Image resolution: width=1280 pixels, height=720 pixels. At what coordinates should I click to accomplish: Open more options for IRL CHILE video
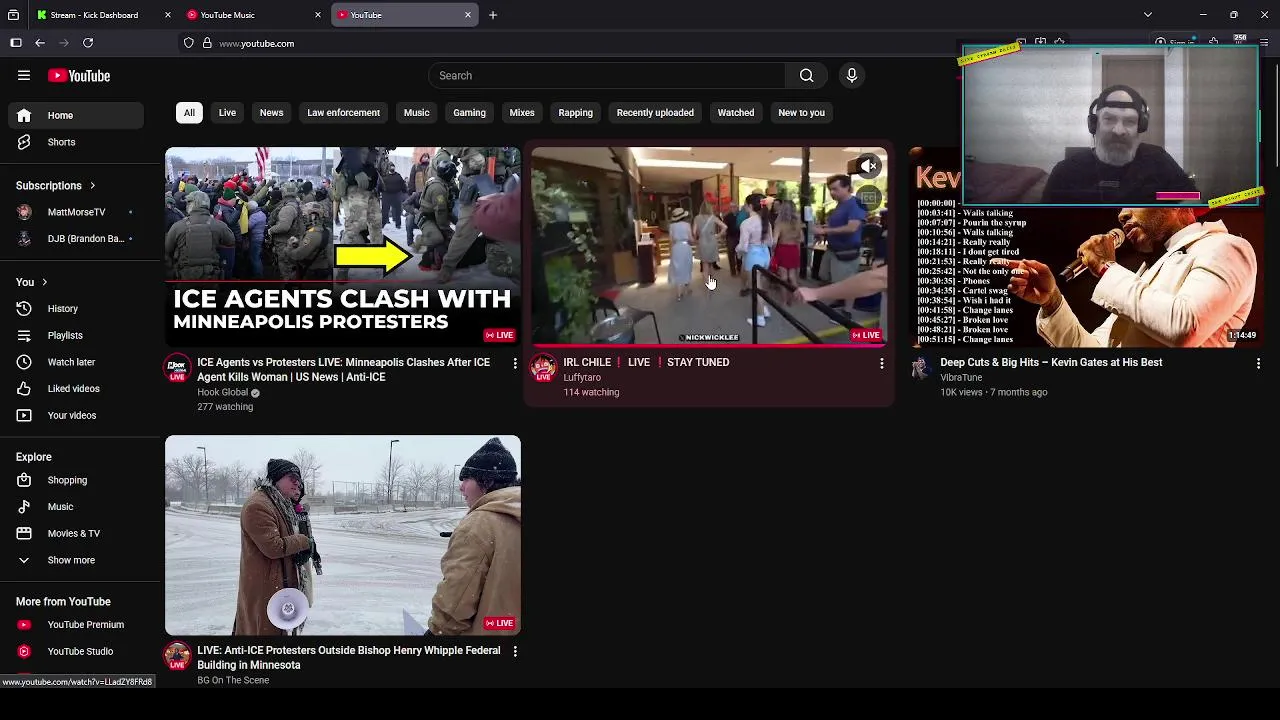(x=882, y=363)
